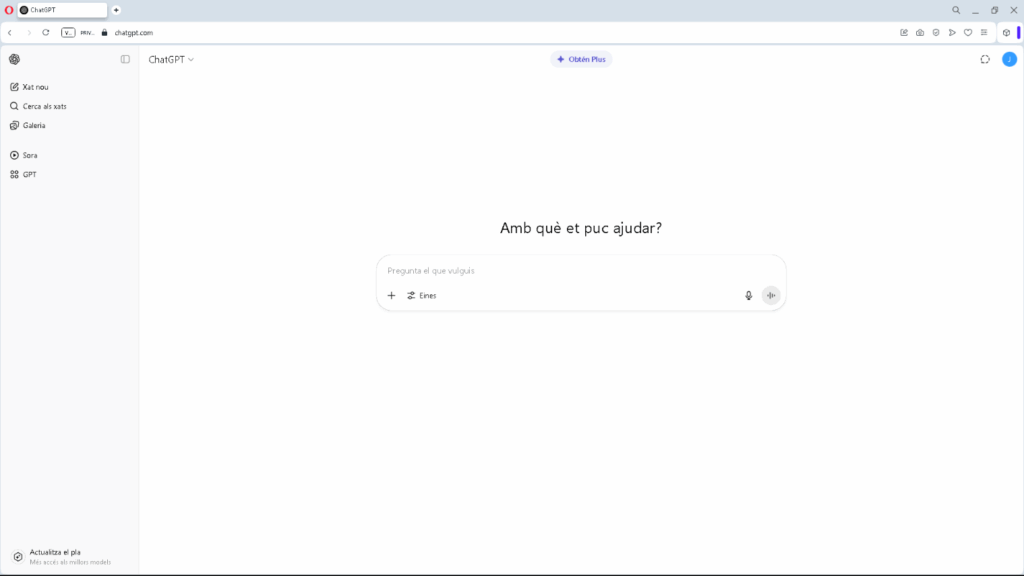This screenshot has width=1024, height=576.
Task: Click the Sora play circle icon
Action: 14,155
